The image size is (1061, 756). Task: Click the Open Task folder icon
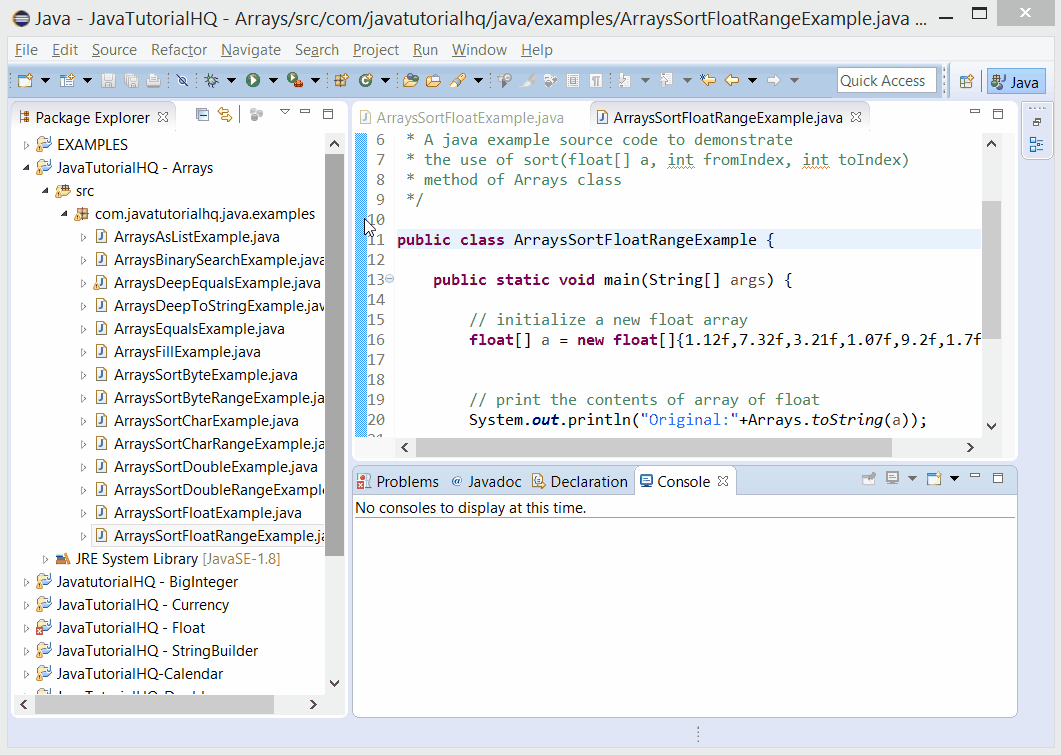point(434,81)
